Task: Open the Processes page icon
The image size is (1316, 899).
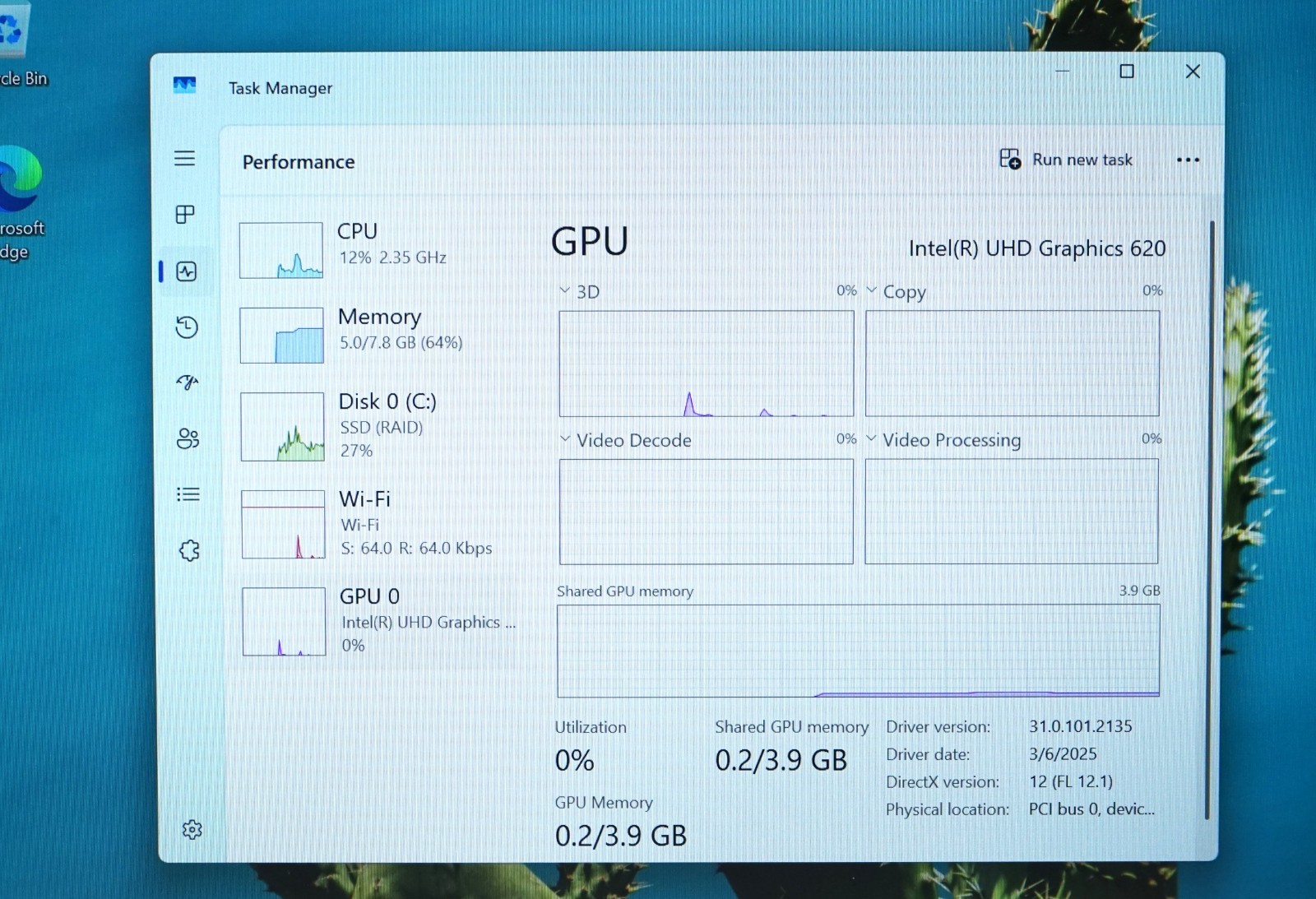Action: (x=185, y=215)
